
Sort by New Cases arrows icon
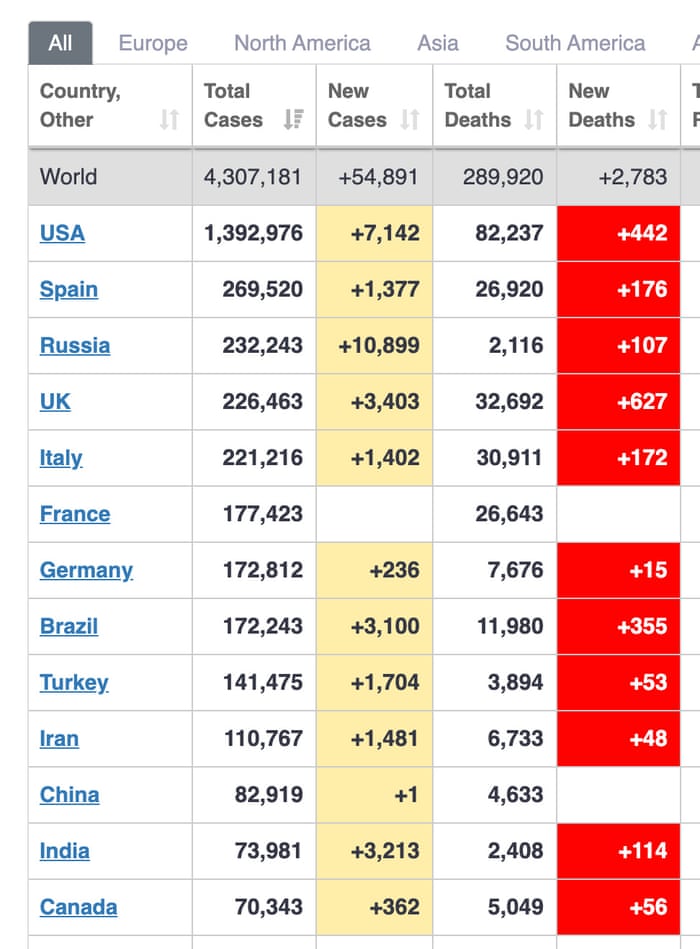(x=410, y=120)
